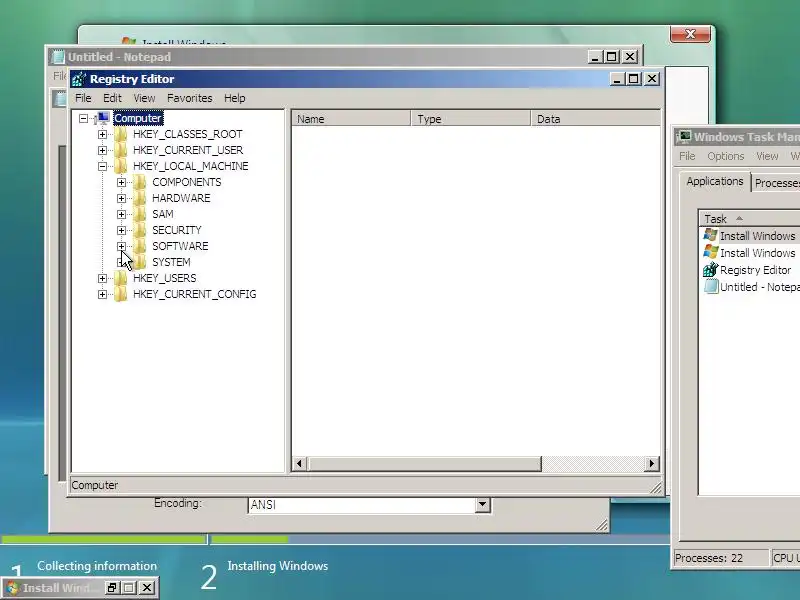
Task: Close the red Install Windows dialog
Action: coord(690,34)
